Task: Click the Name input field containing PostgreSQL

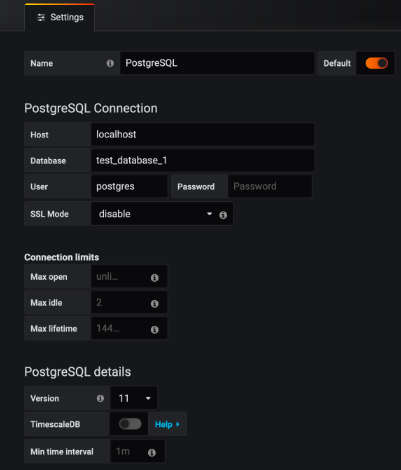Action: click(217, 63)
